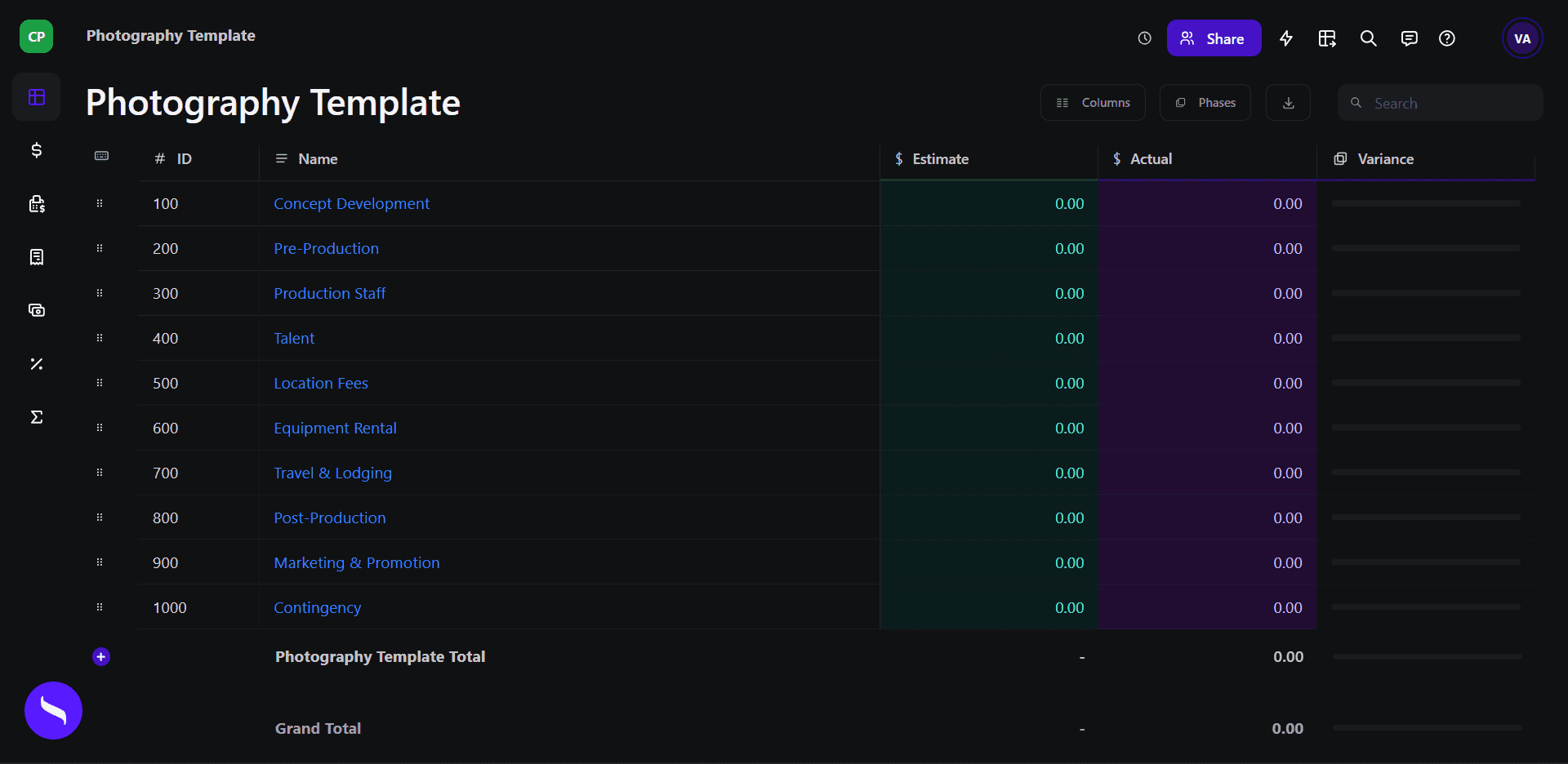
Task: Click the Talent row variance bar
Action: 1425,338
